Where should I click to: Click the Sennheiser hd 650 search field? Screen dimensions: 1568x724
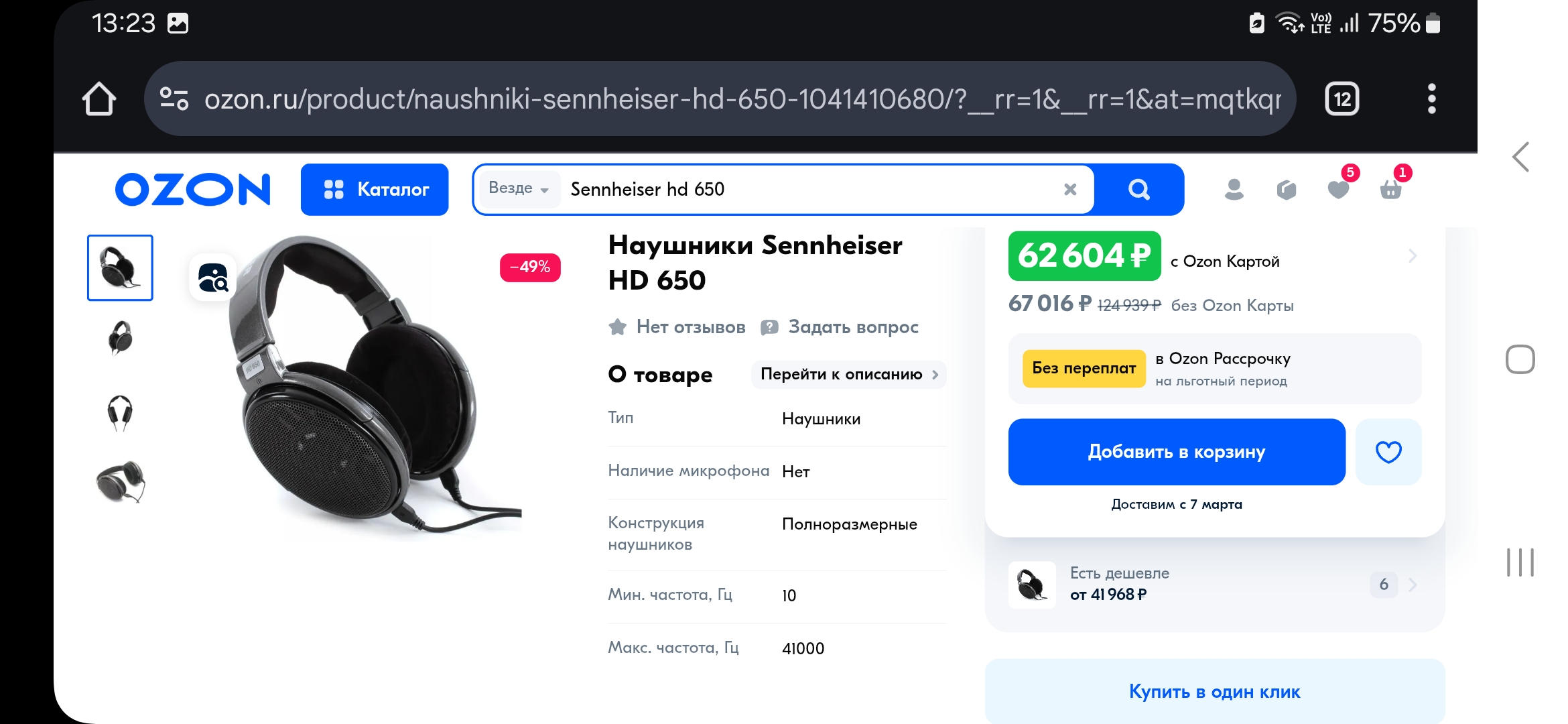[804, 190]
